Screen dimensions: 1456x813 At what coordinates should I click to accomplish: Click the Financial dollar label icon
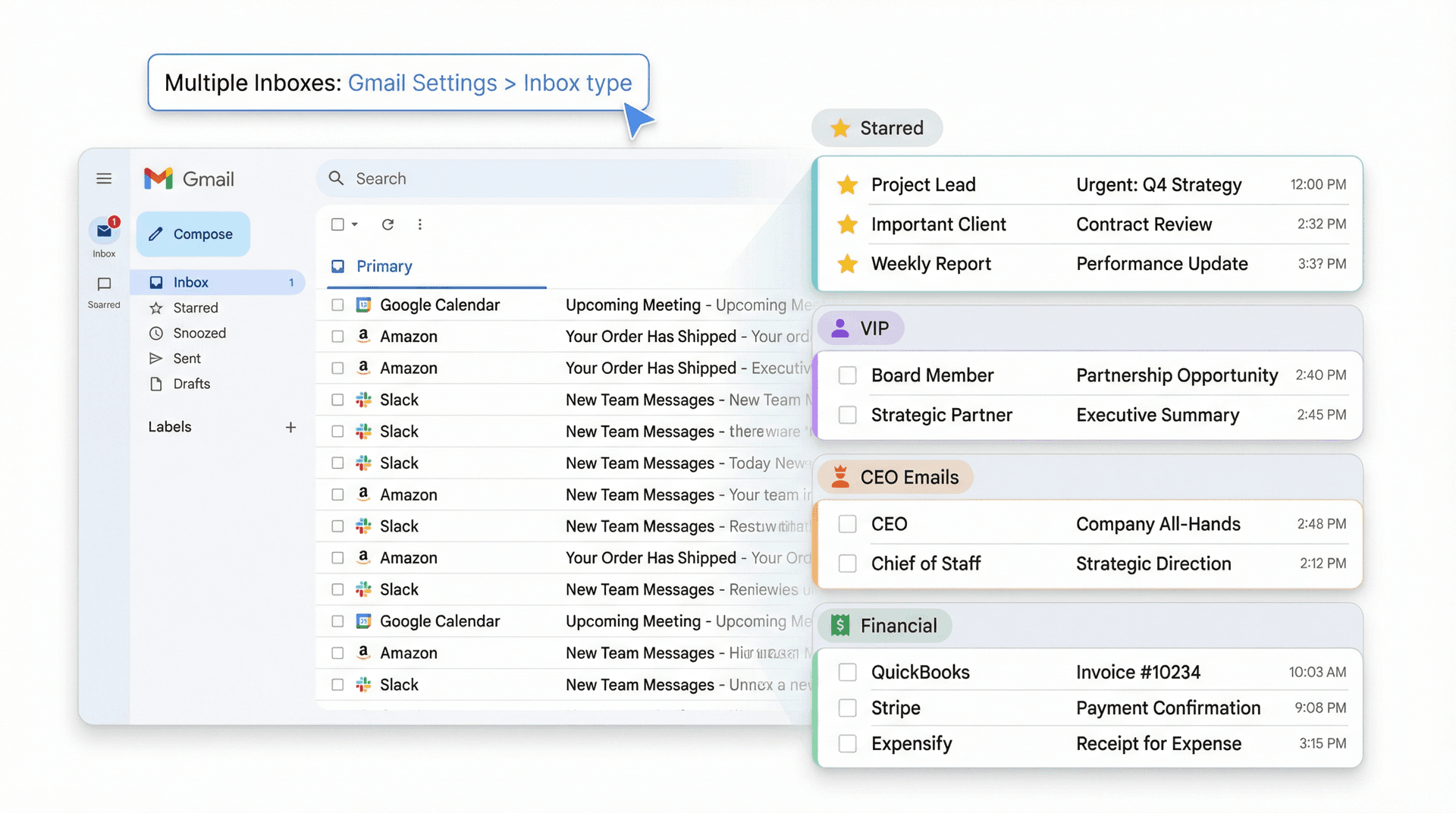[840, 625]
